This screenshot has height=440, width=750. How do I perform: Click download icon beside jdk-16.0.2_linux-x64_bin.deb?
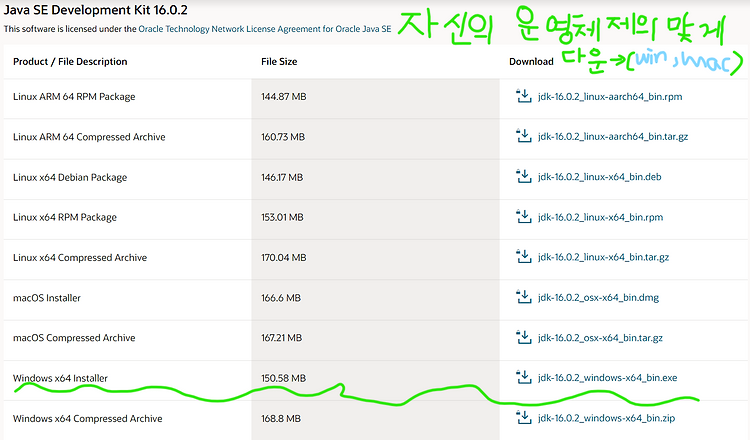point(524,176)
